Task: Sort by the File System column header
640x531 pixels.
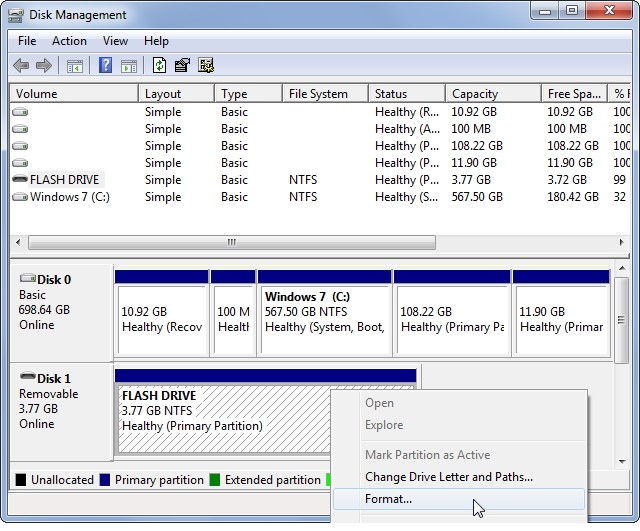Action: (x=325, y=94)
